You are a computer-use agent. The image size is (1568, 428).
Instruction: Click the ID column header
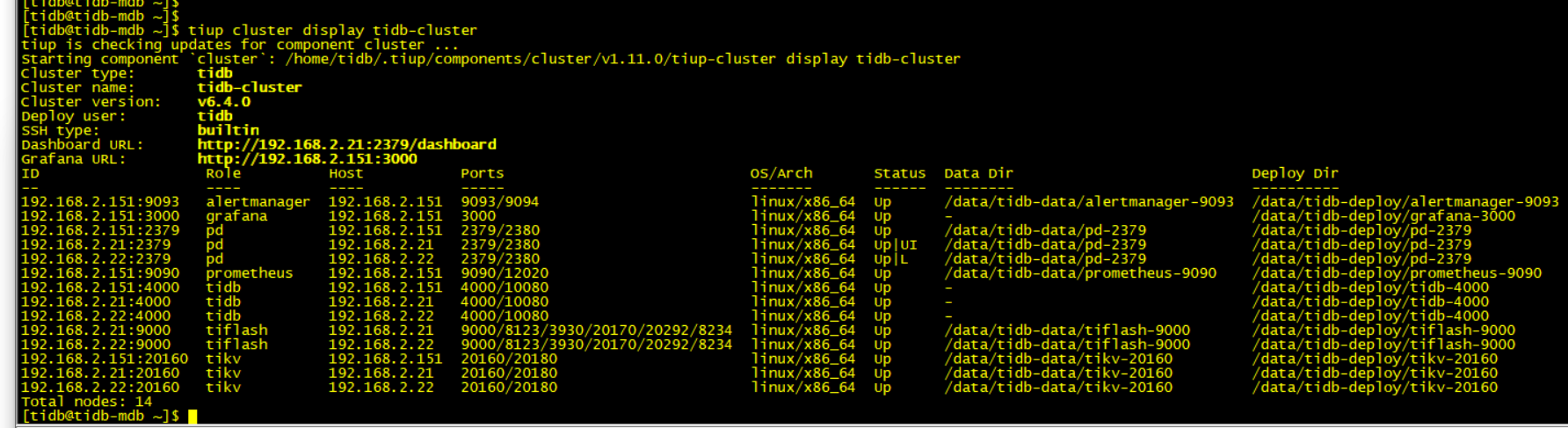point(30,173)
